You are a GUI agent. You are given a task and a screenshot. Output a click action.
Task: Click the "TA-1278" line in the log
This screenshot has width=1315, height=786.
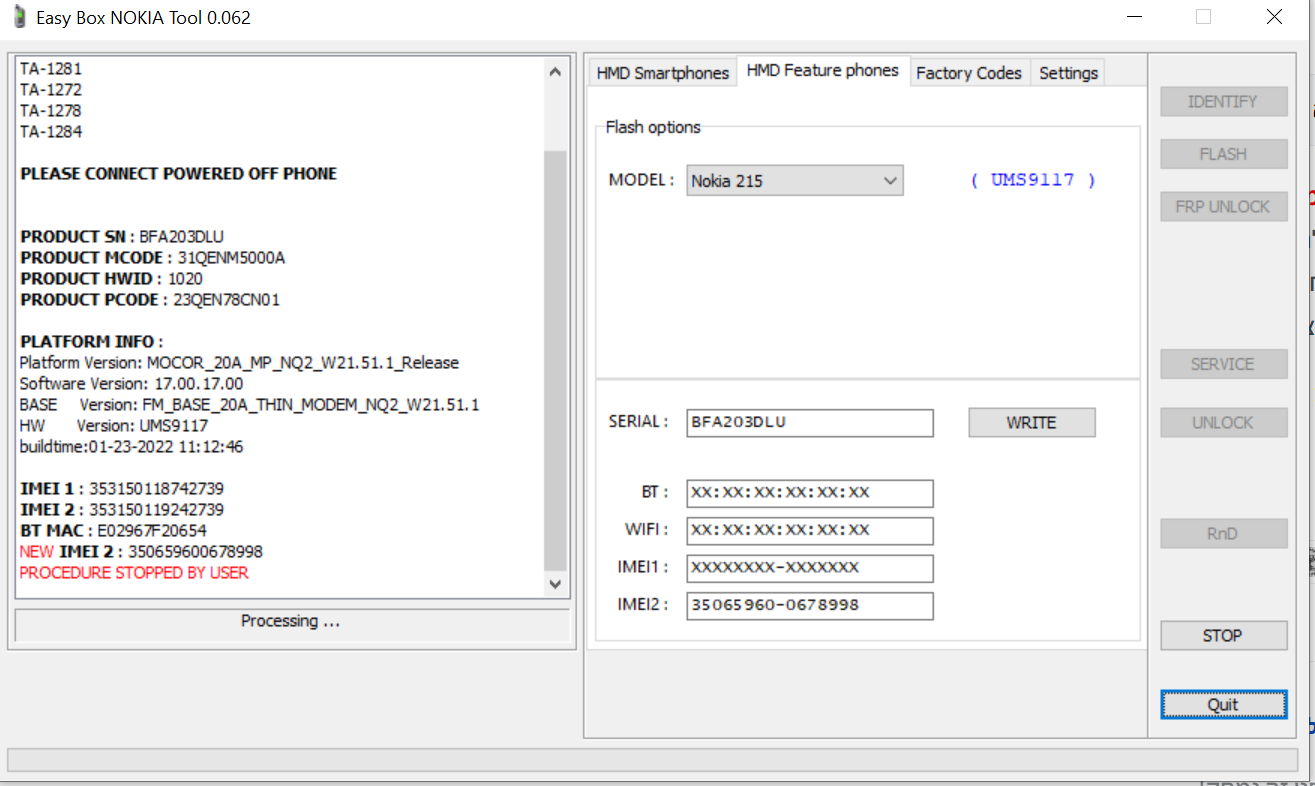click(51, 111)
